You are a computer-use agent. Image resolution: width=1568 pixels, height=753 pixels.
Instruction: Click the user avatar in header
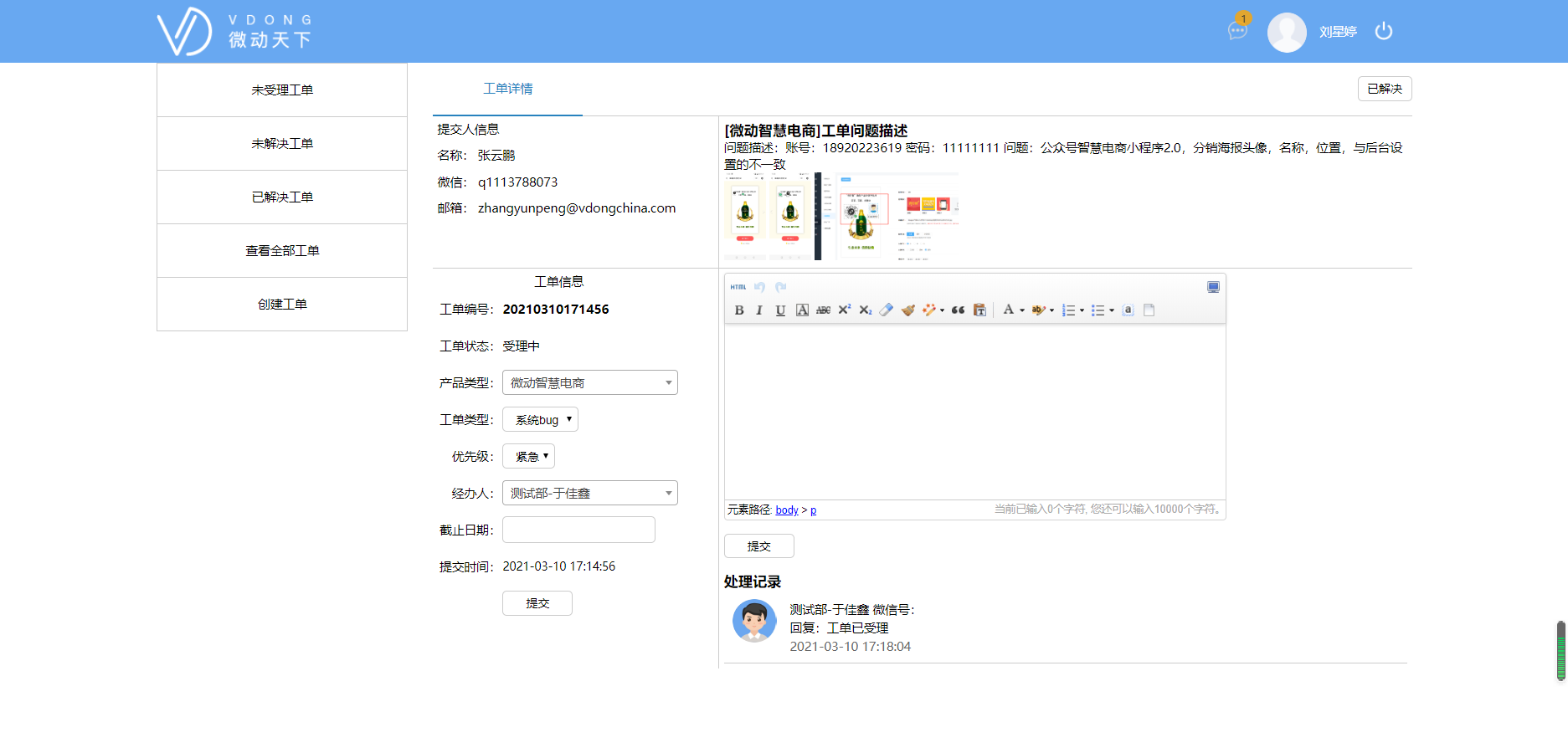point(1287,32)
